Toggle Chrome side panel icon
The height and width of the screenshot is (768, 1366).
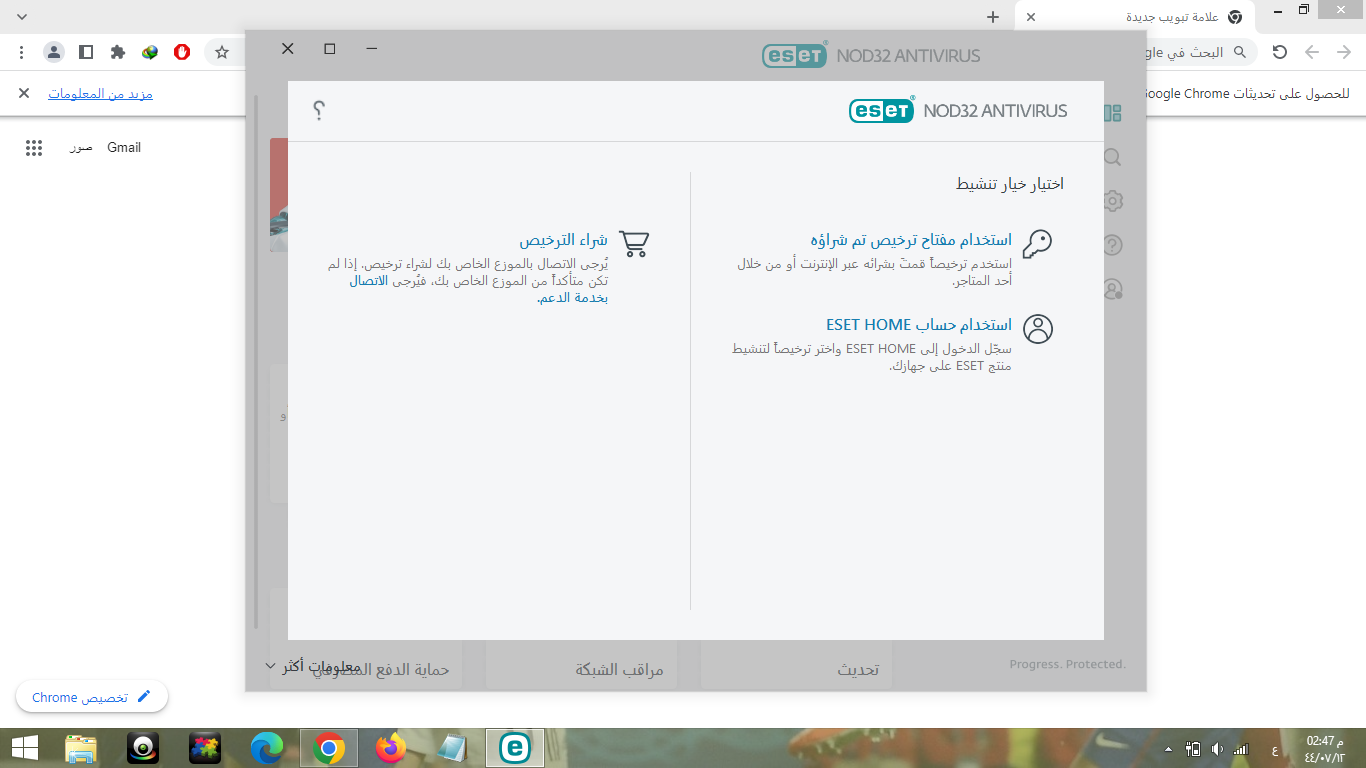(86, 52)
